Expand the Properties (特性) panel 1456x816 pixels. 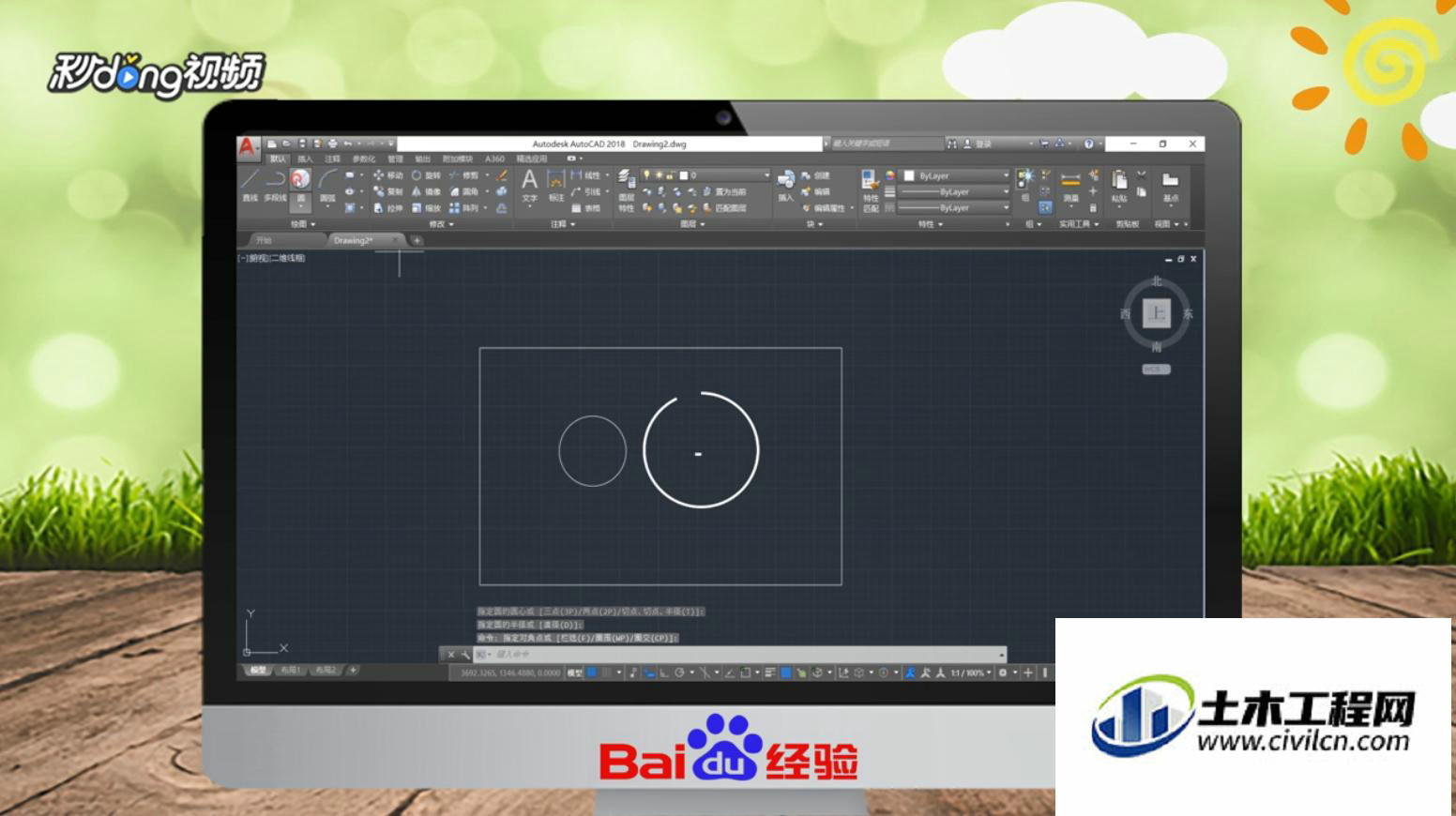click(930, 224)
